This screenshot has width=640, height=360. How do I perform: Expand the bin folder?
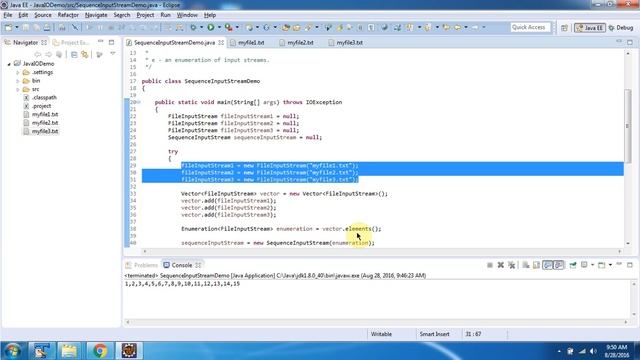(18, 81)
